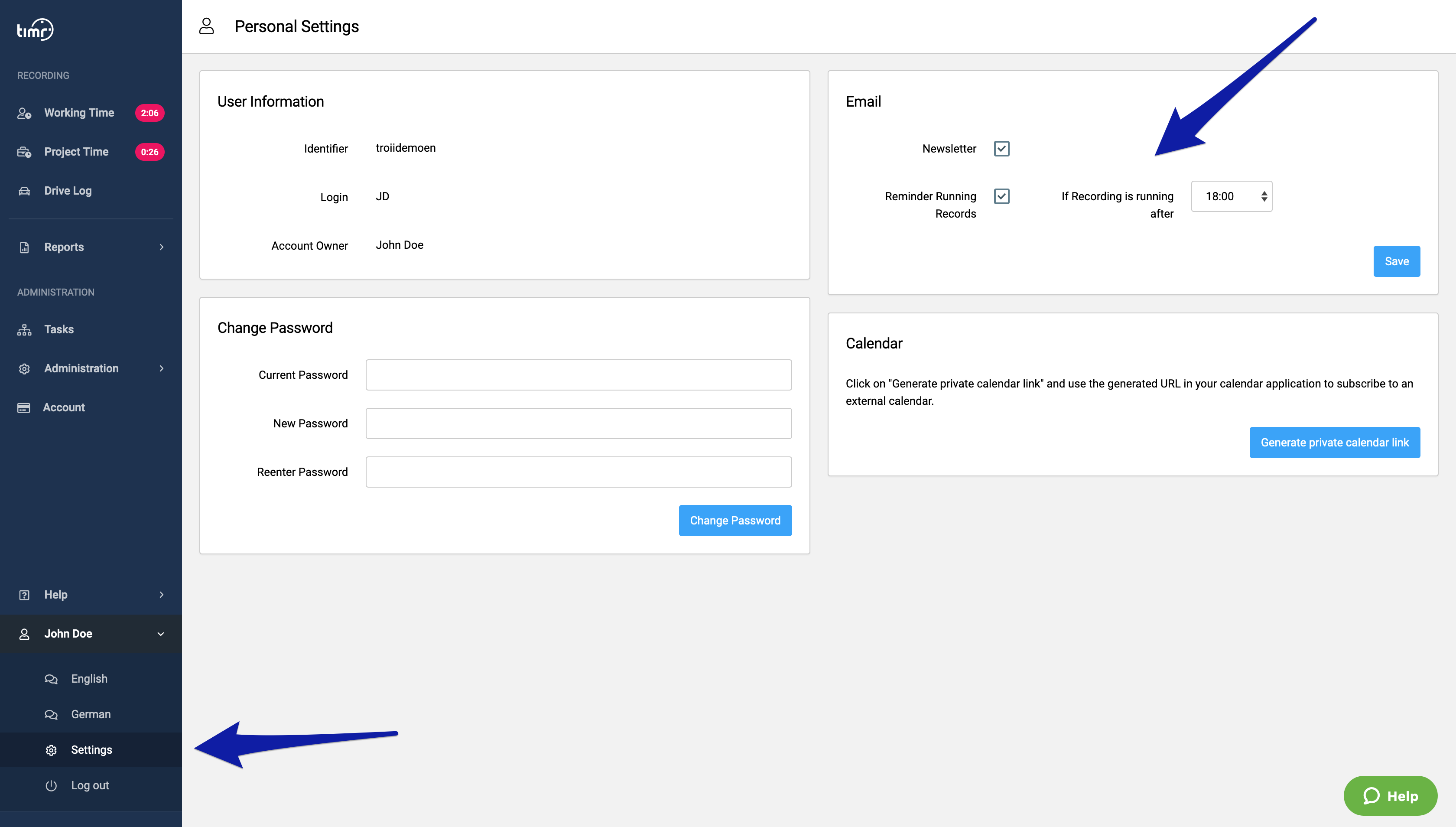The image size is (1456, 827).
Task: Click the Personal Settings header user icon
Action: click(207, 26)
